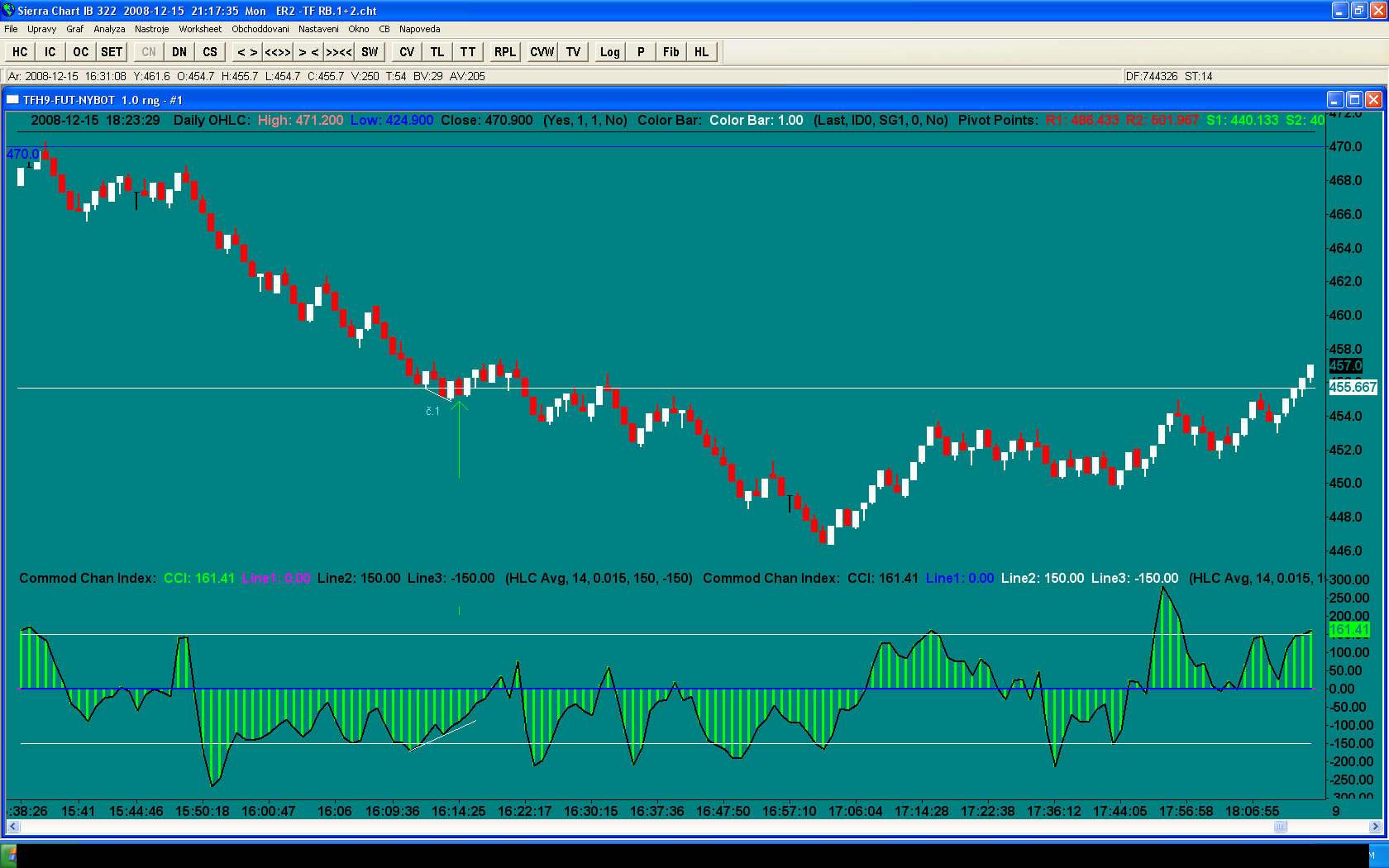1389x868 pixels.
Task: Click the '>><<' bar spacing button
Action: (x=339, y=52)
